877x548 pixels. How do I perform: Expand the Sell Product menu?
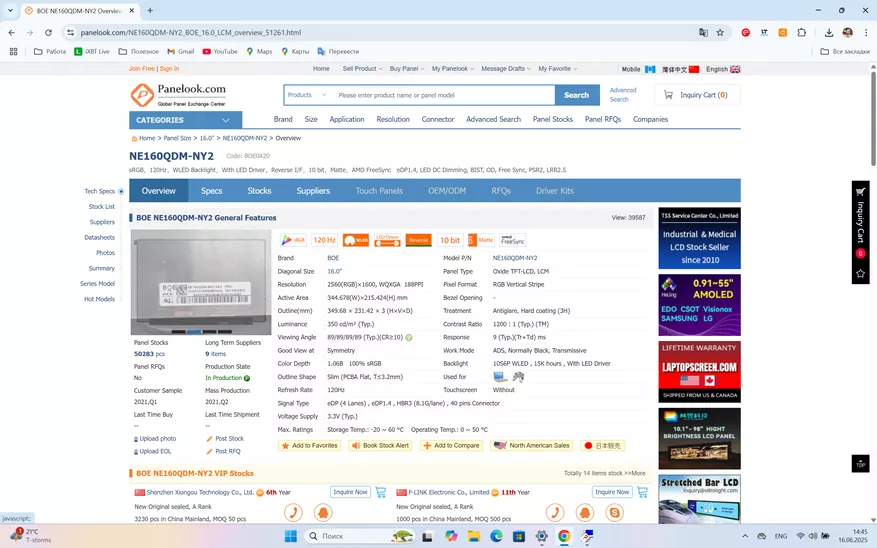point(362,69)
